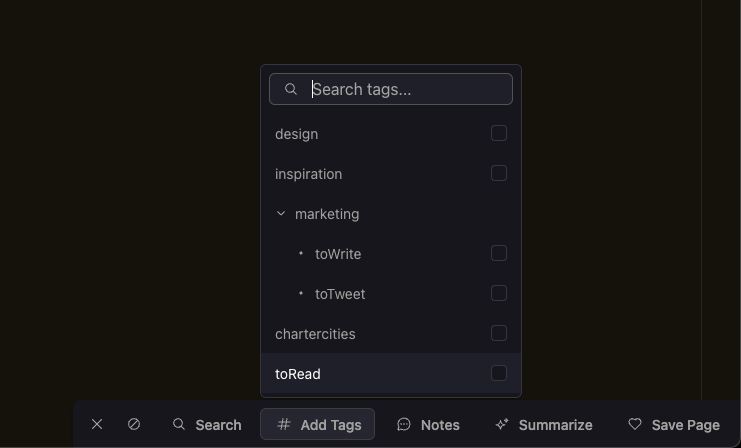Check the design tag checkbox

(x=499, y=133)
